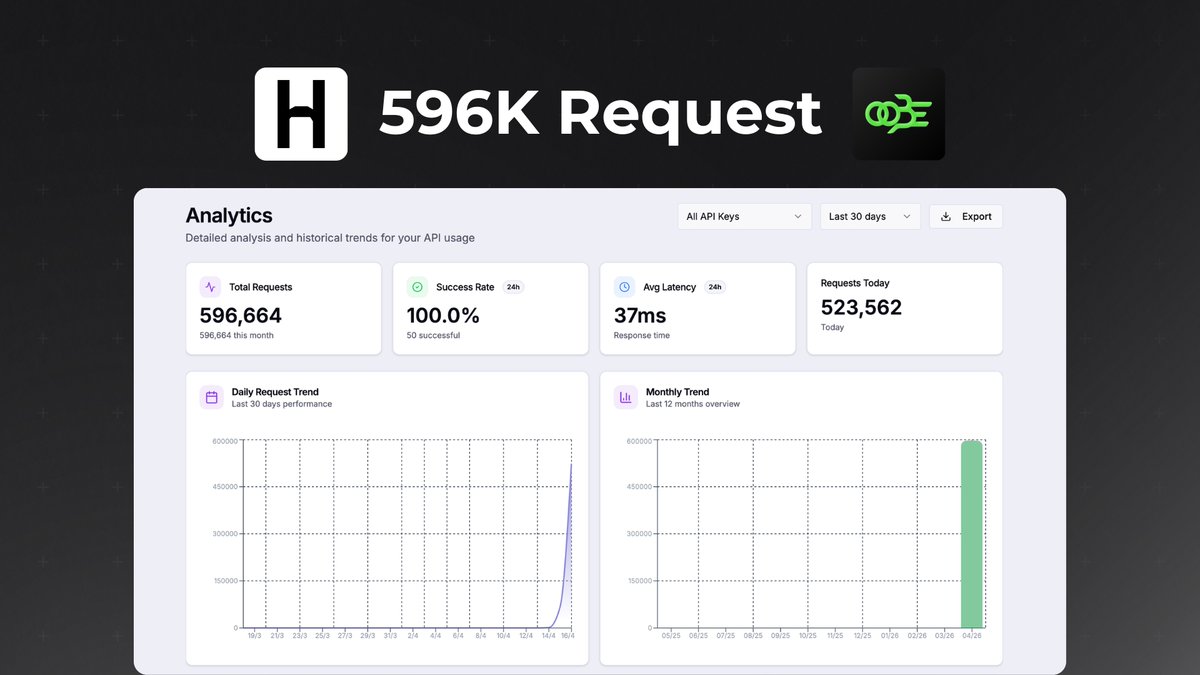Viewport: 1200px width, 675px height.
Task: Click the 'Monthly Trend' title
Action: click(678, 392)
